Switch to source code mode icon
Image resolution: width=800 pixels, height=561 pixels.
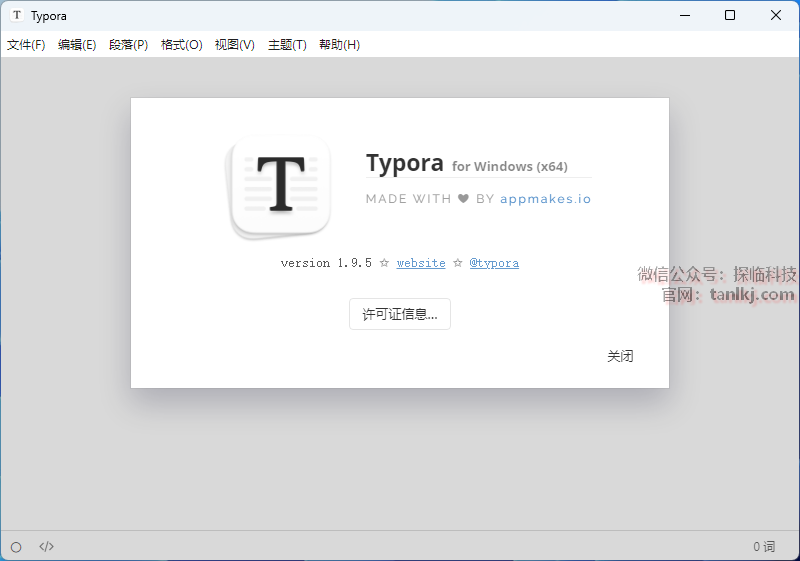(x=46, y=547)
